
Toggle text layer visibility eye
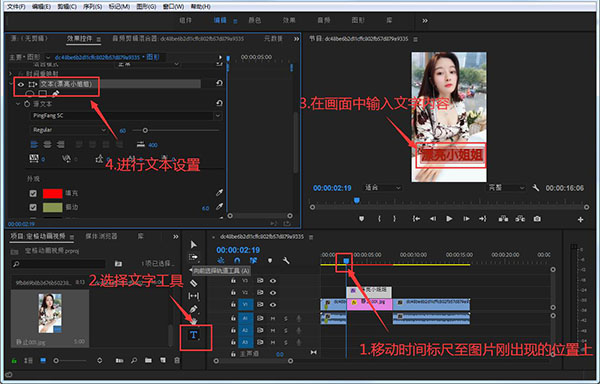click(x=21, y=84)
